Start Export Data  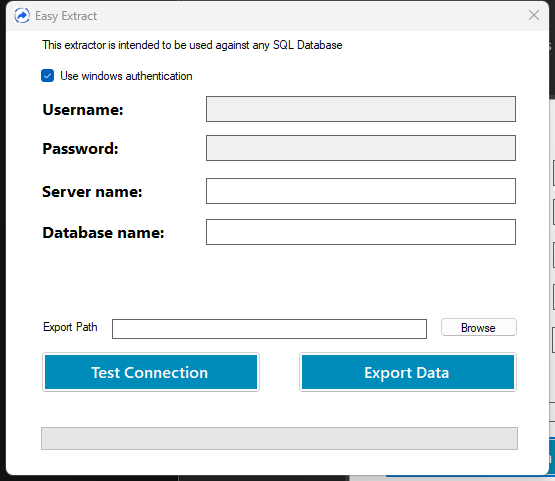click(x=408, y=372)
